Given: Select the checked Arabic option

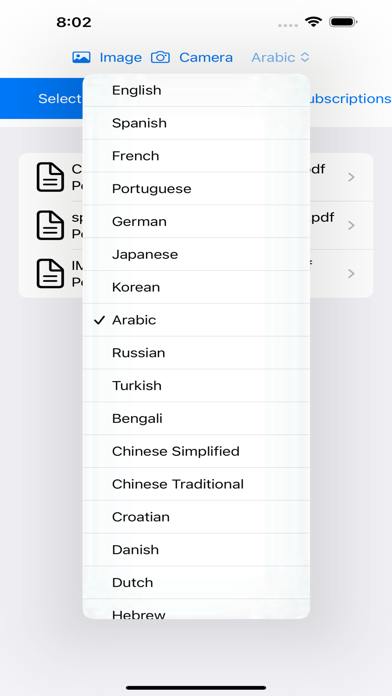Looking at the screenshot, I should click(196, 320).
